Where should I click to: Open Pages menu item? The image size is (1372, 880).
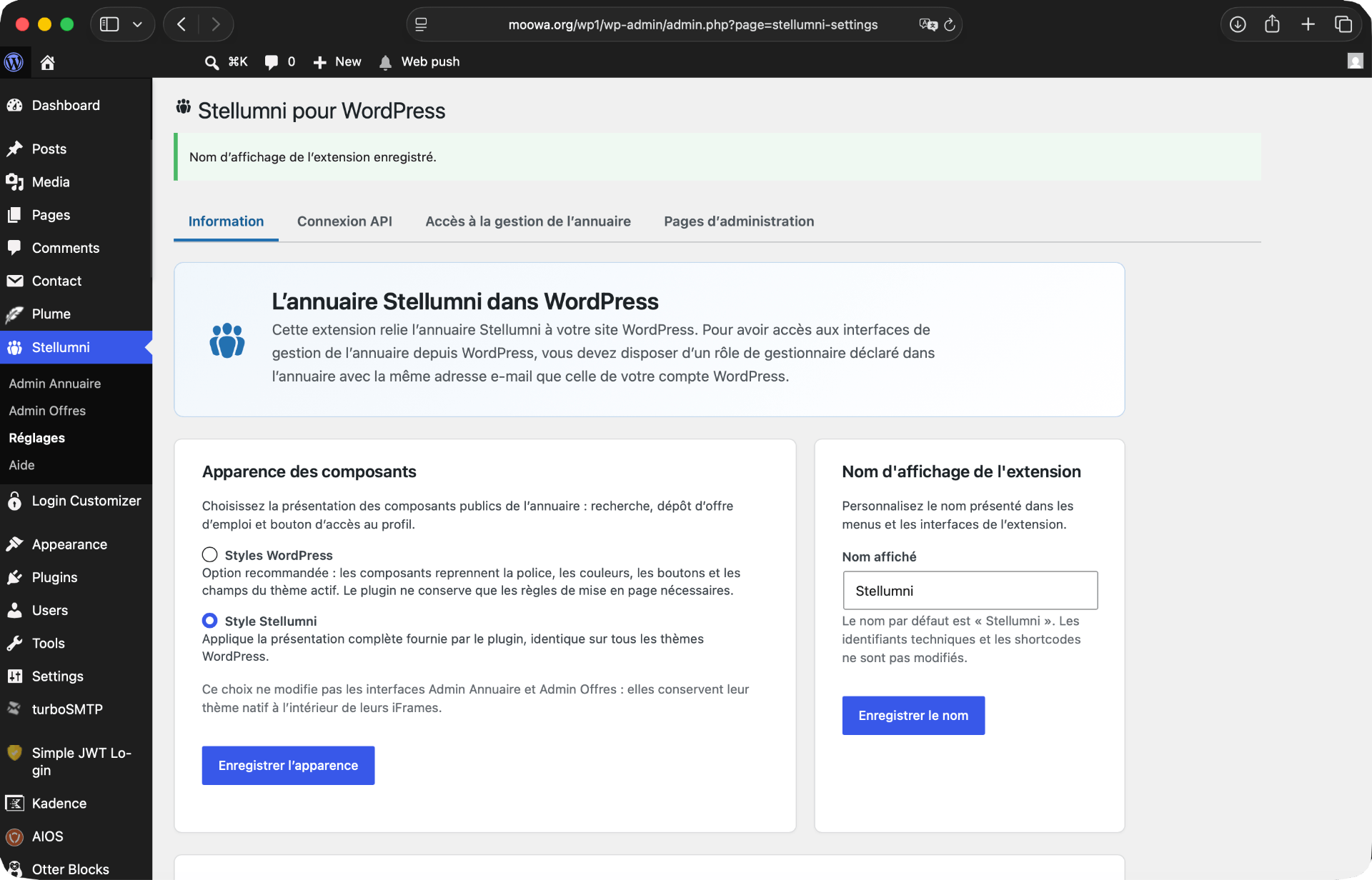pos(76,215)
